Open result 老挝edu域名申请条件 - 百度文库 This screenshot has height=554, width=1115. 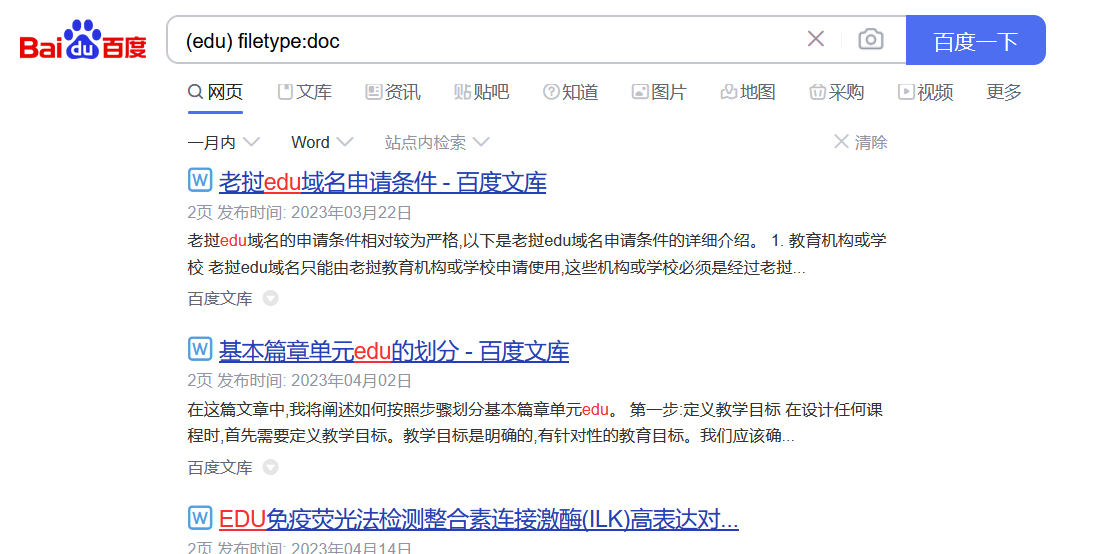click(x=383, y=183)
